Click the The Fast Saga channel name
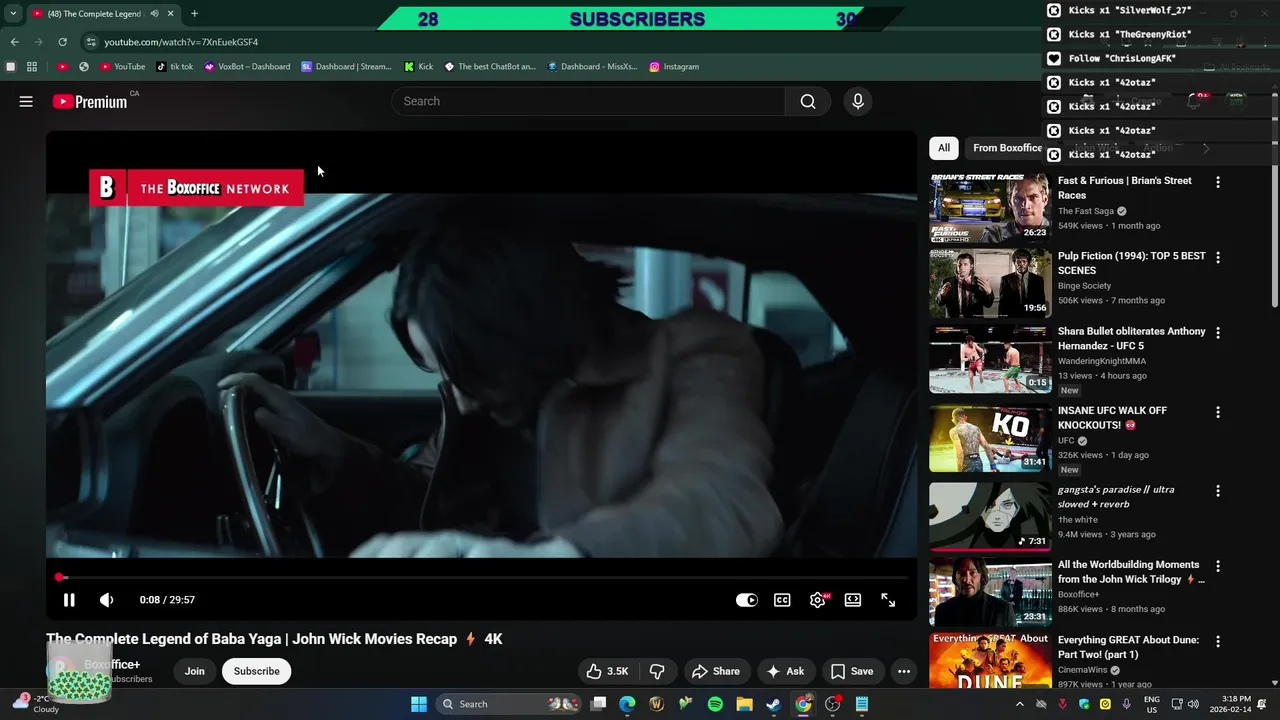 click(1086, 211)
